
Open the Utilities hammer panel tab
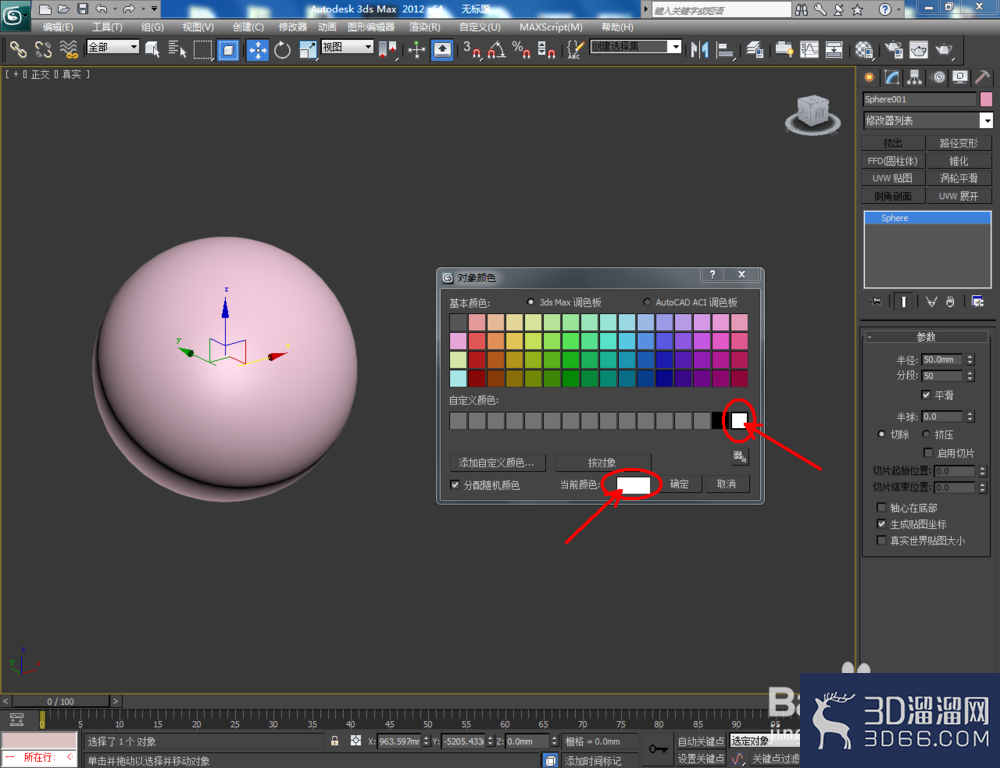coord(983,78)
